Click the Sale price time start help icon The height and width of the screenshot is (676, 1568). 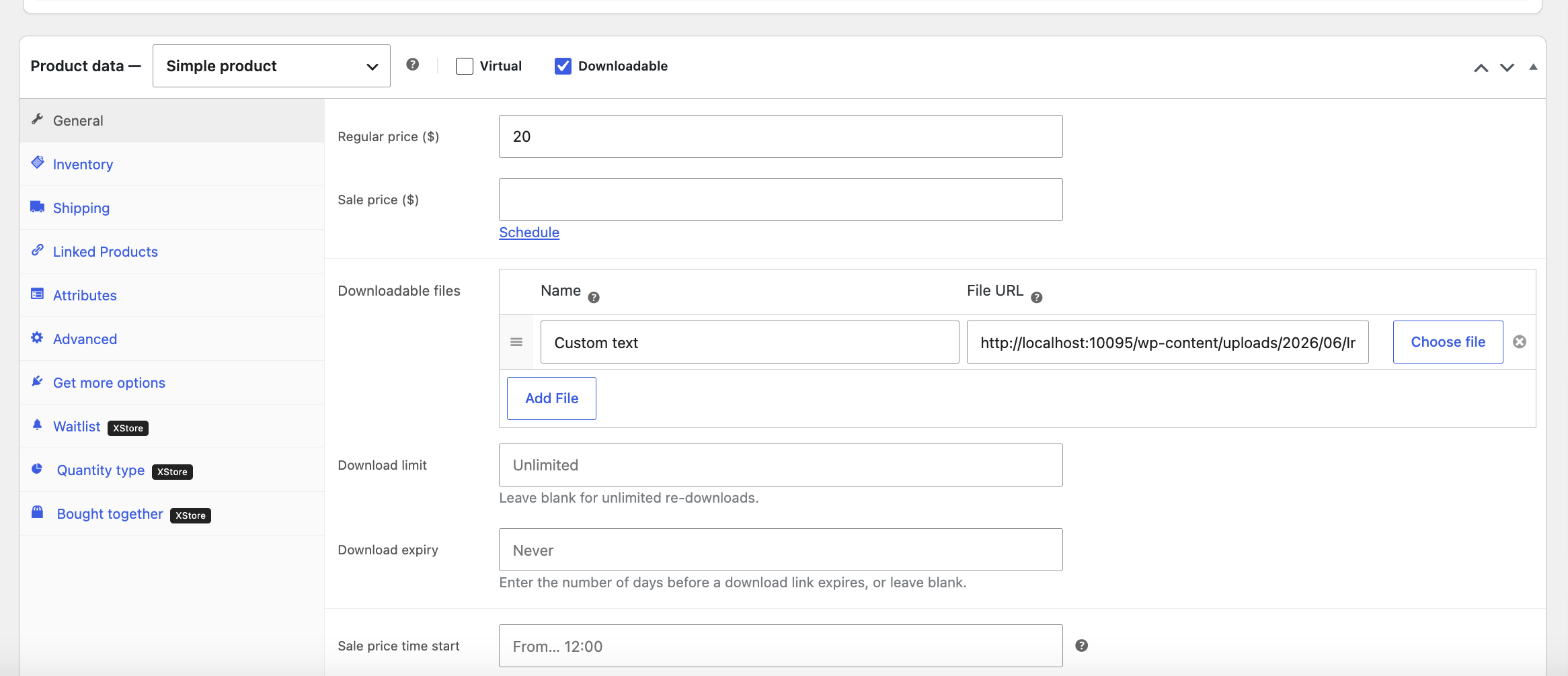click(x=1082, y=646)
